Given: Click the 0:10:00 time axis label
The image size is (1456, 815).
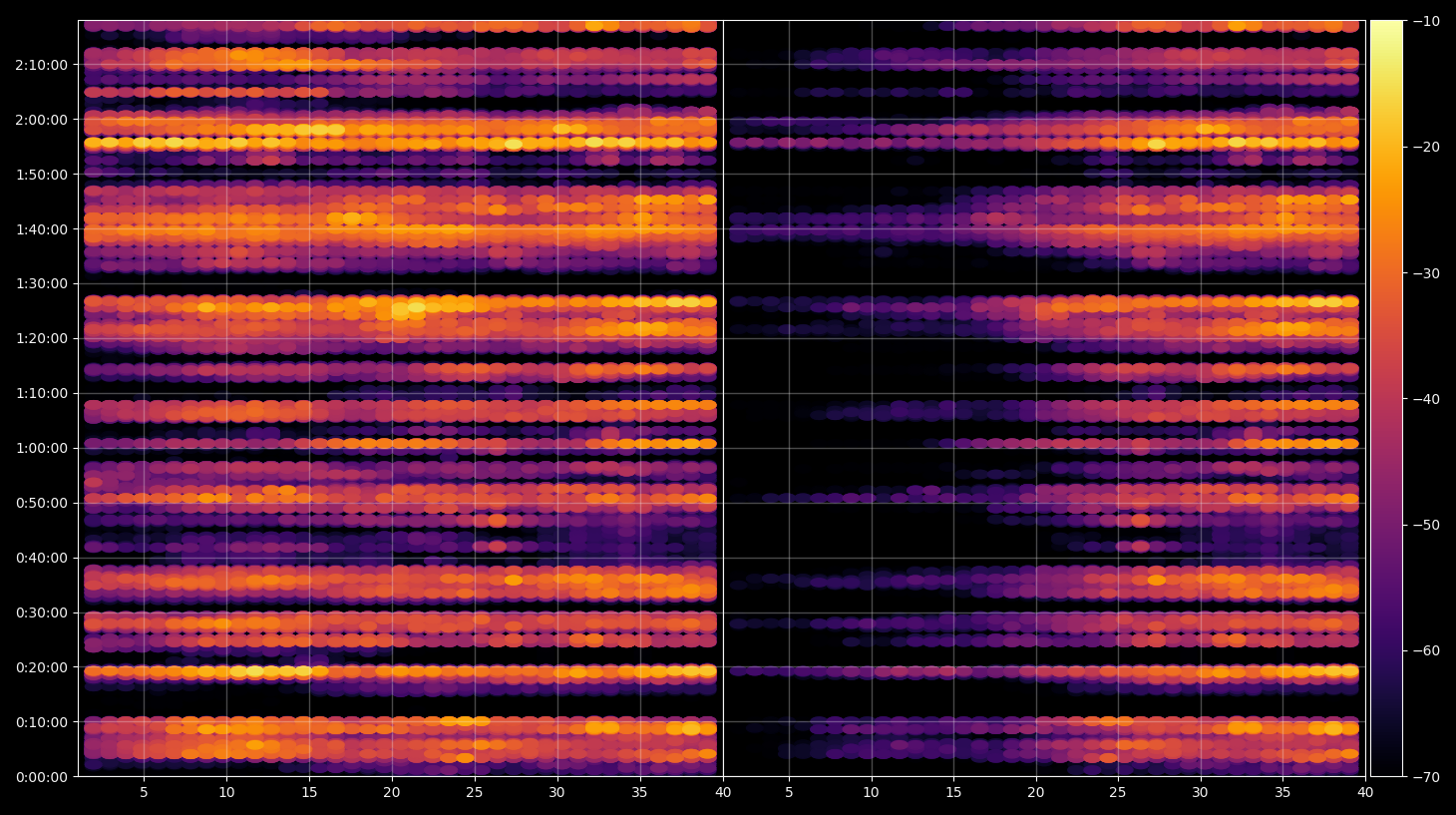Looking at the screenshot, I should tap(42, 722).
